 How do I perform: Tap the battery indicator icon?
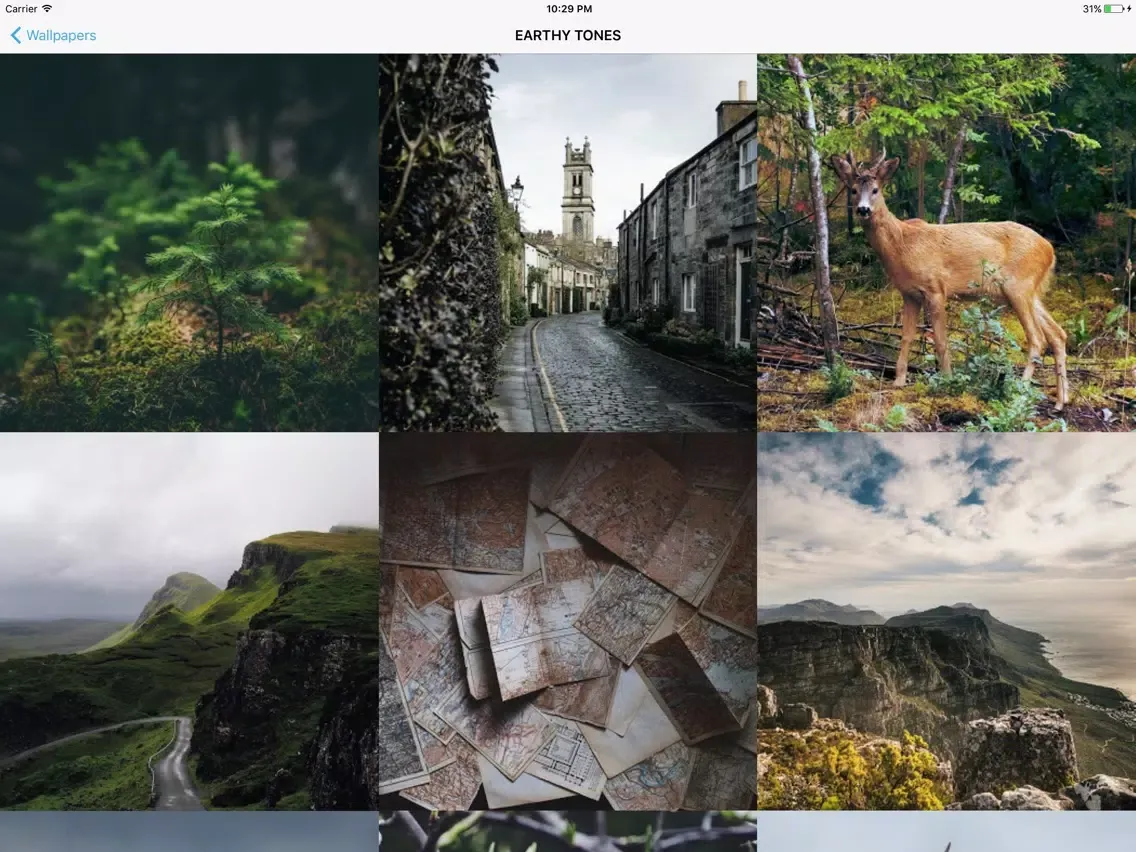coord(1114,9)
